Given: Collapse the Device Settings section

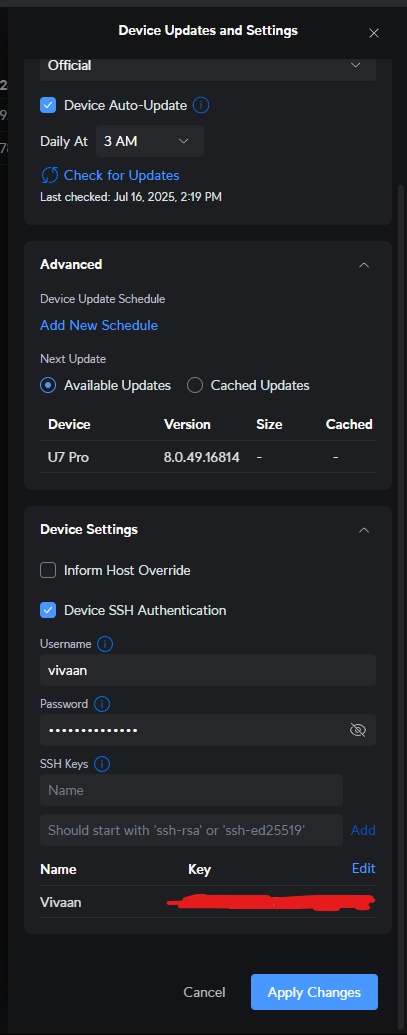Looking at the screenshot, I should coord(363,530).
